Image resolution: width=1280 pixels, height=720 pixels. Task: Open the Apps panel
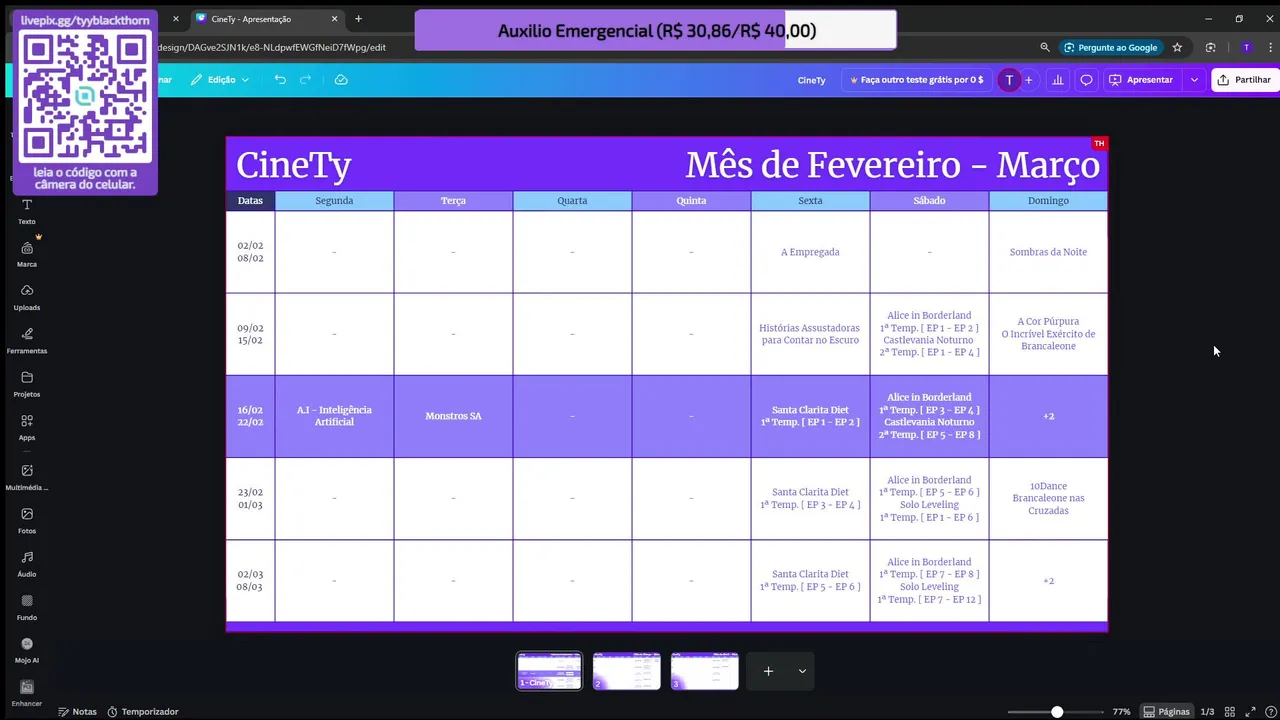[27, 427]
